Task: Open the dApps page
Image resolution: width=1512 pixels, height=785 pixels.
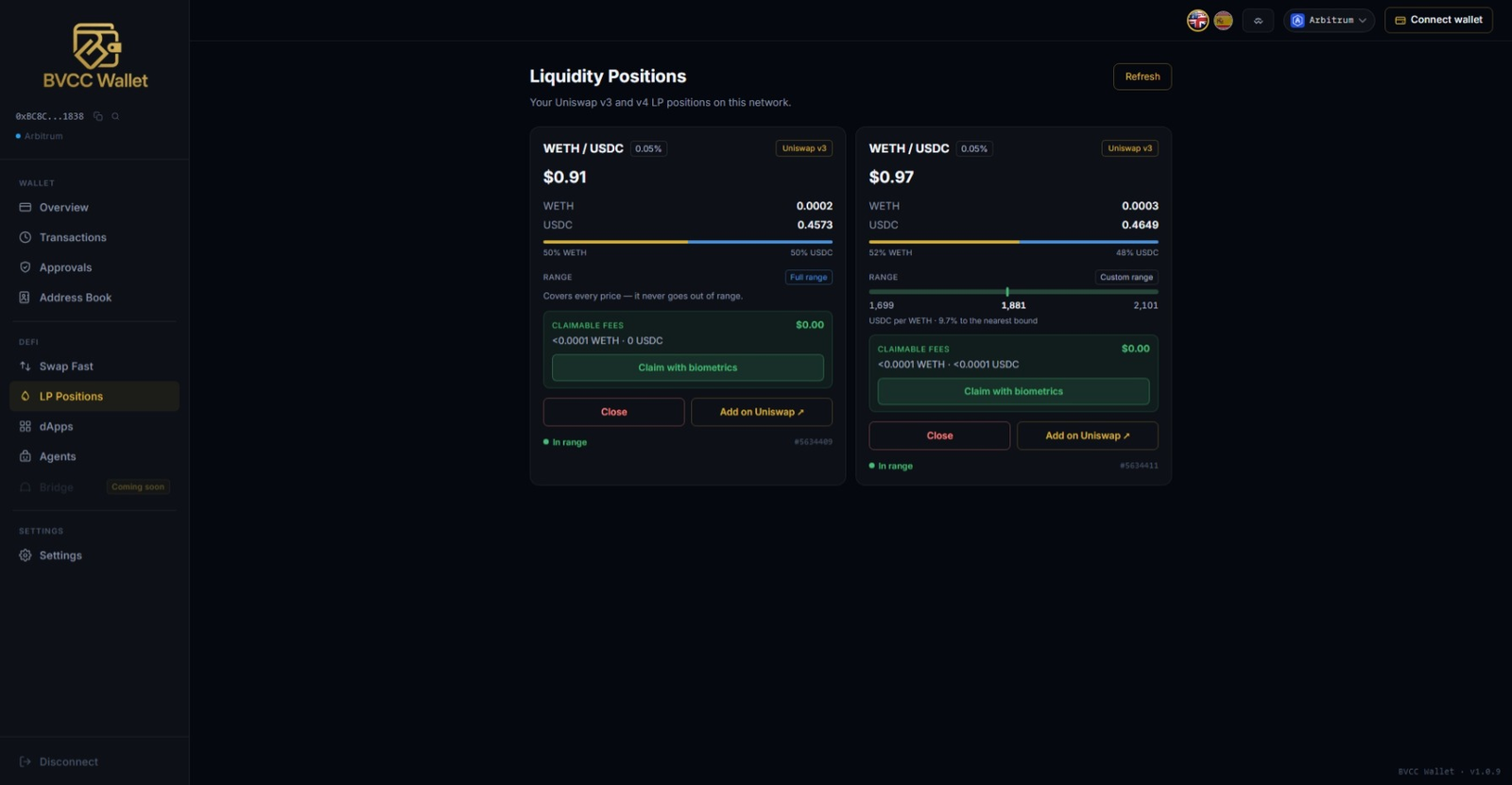Action: tap(94, 427)
